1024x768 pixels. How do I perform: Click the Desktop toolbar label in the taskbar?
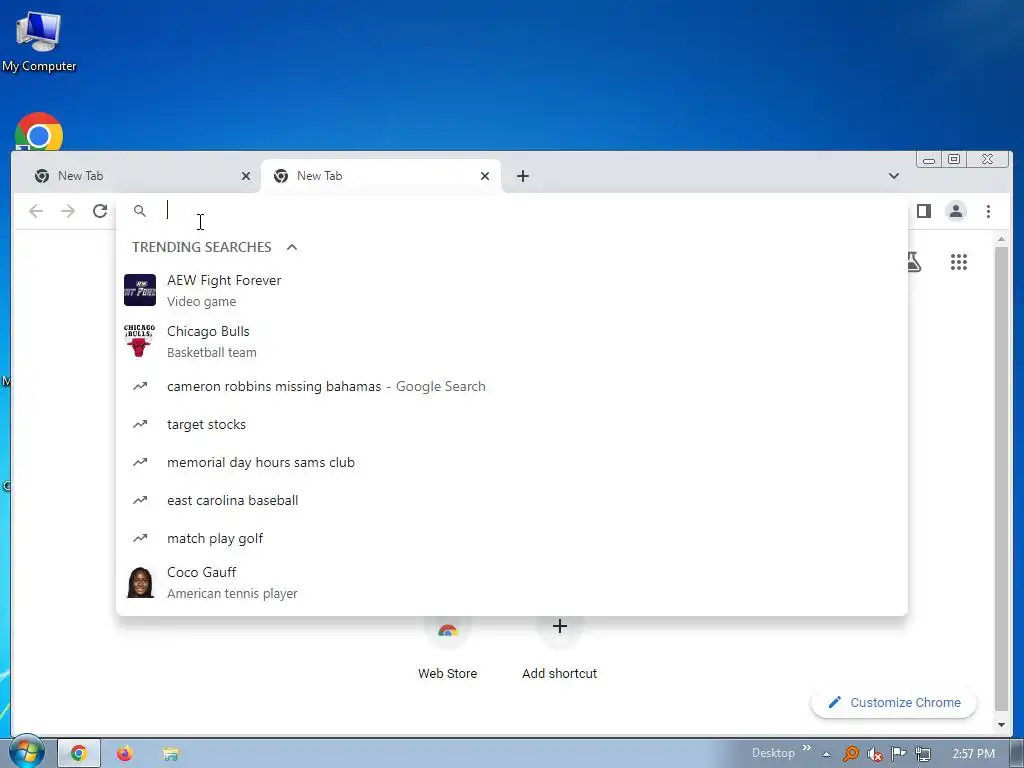(x=773, y=753)
